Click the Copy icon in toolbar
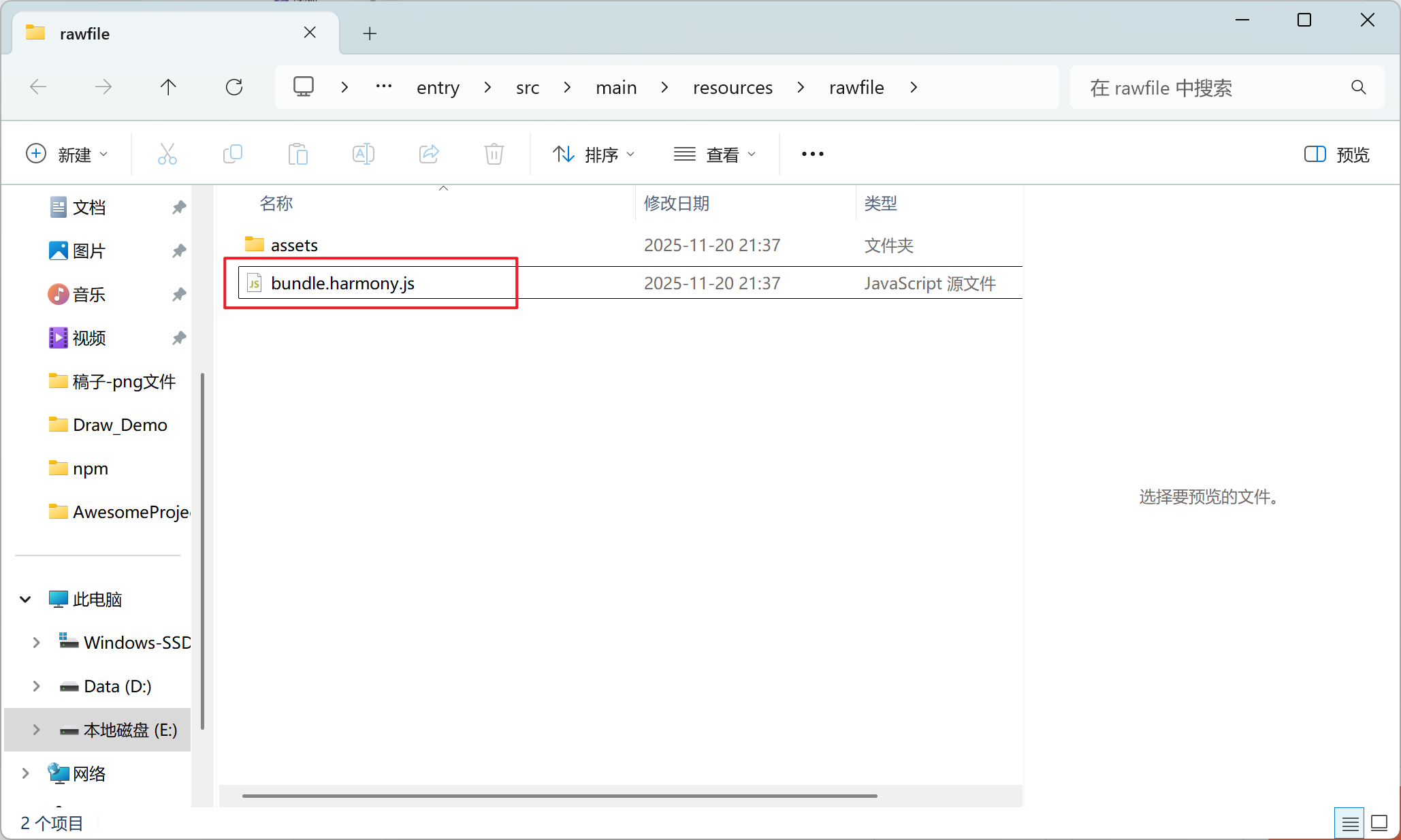Image resolution: width=1401 pixels, height=840 pixels. pyautogui.click(x=233, y=155)
